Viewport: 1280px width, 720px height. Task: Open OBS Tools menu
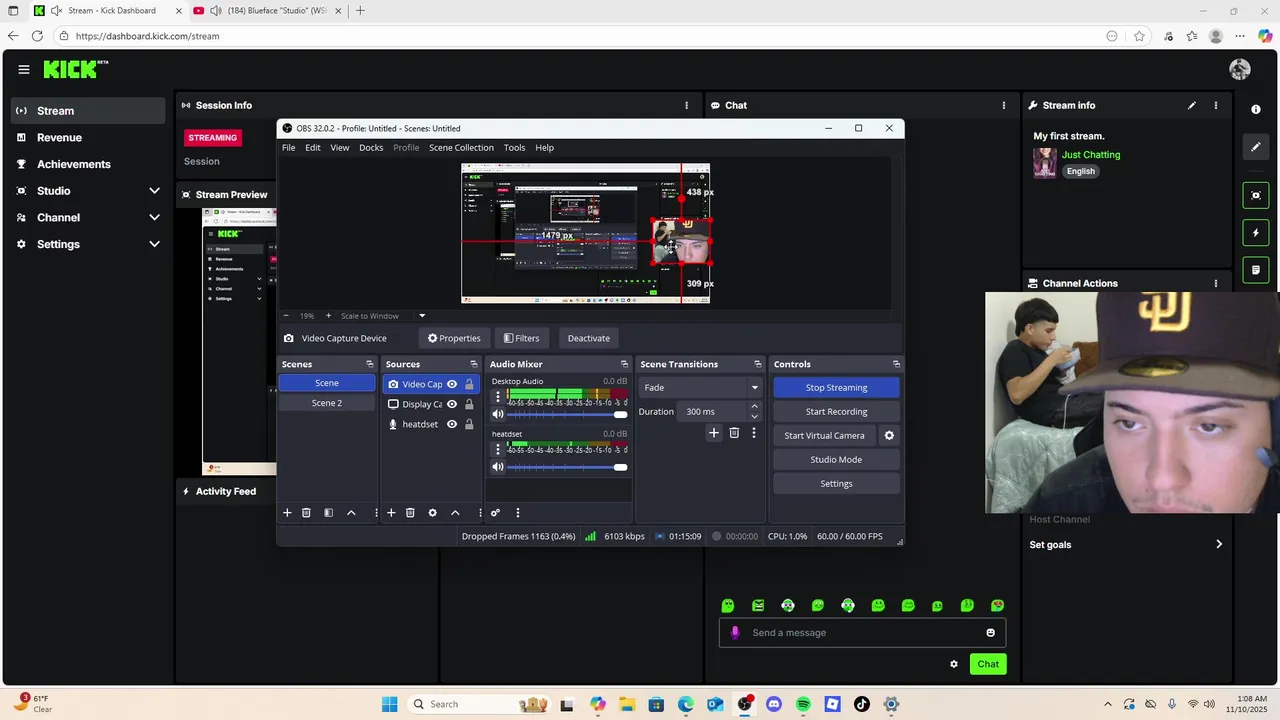point(514,148)
